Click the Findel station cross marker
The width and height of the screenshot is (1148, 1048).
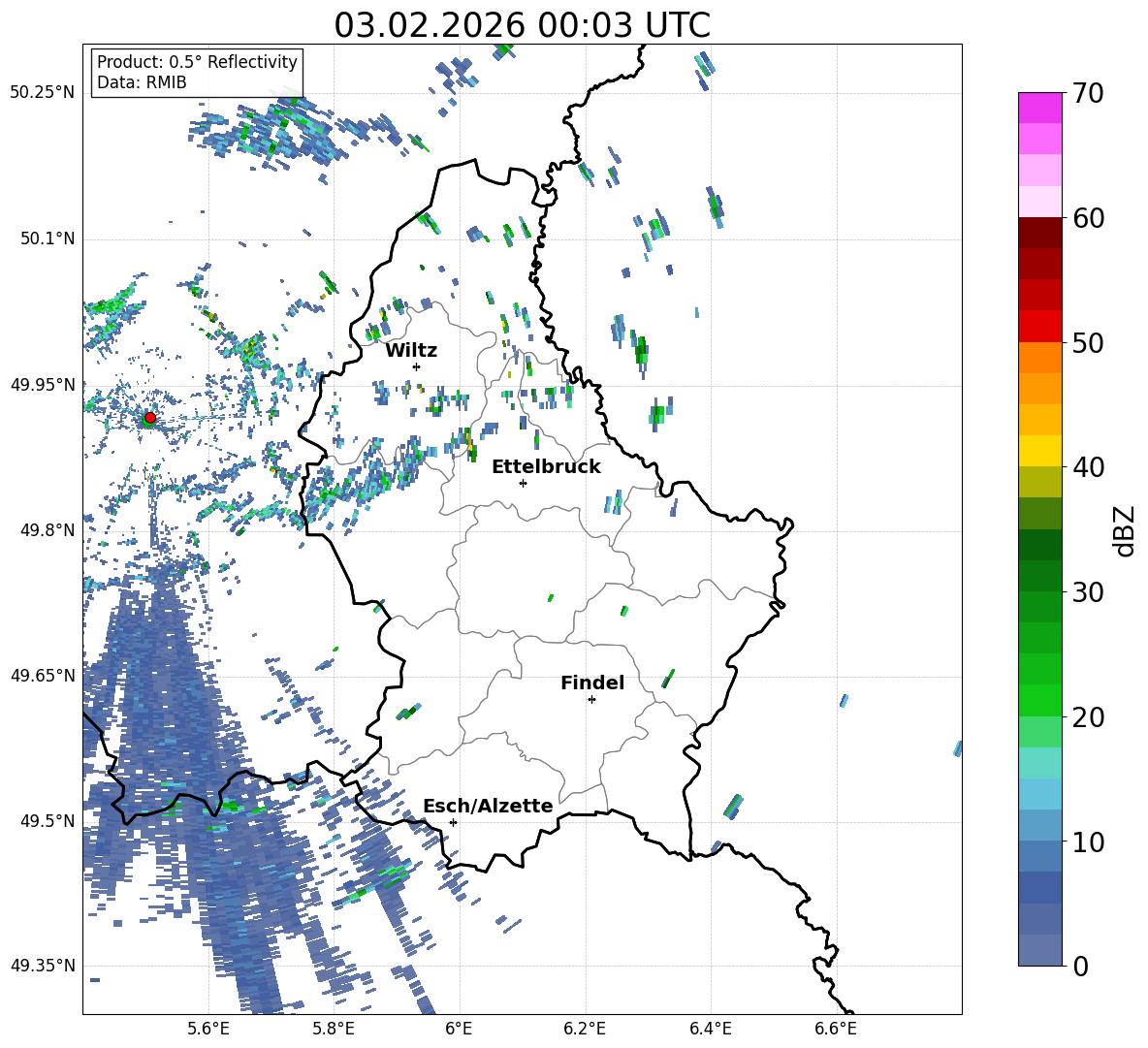(x=591, y=700)
